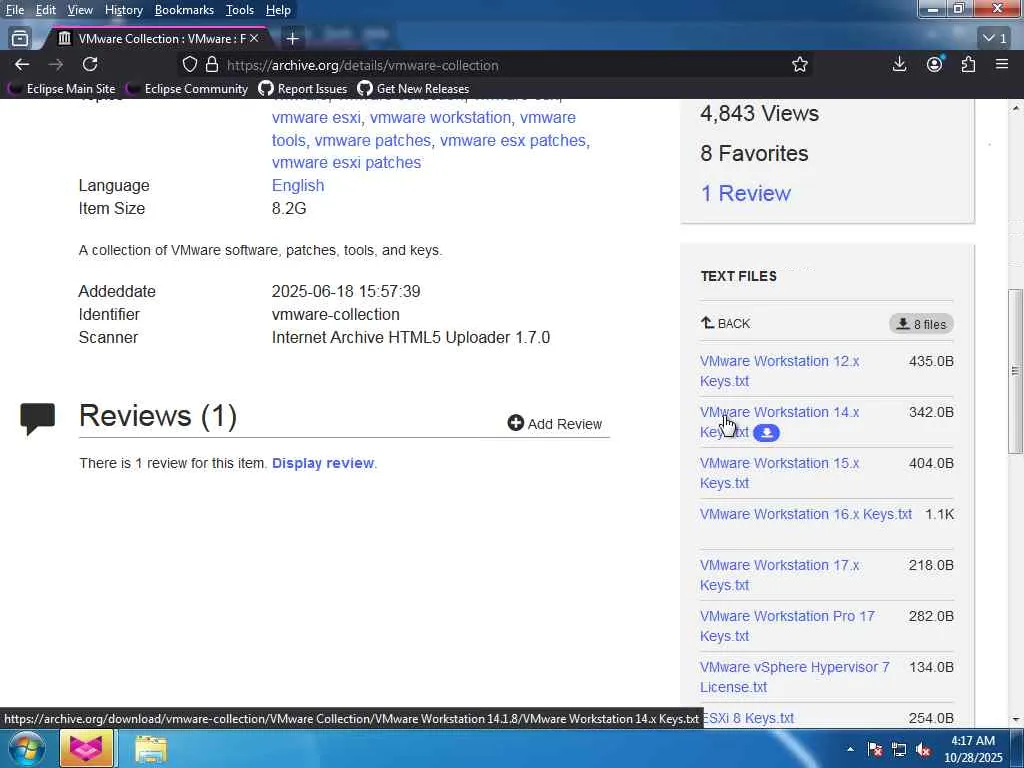Screen dimensions: 1024x768
Task: Click the scrollbar up arrow
Action: (1016, 106)
